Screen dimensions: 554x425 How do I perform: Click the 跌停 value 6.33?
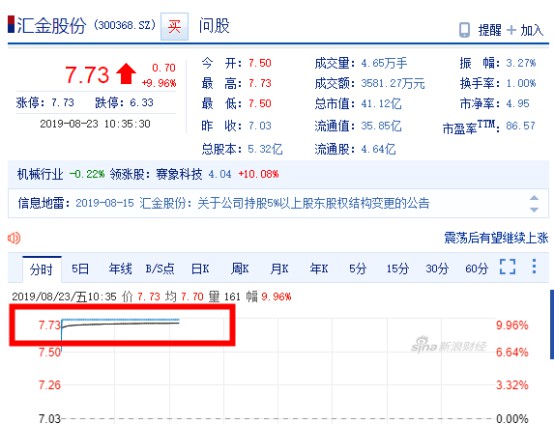[x=141, y=102]
